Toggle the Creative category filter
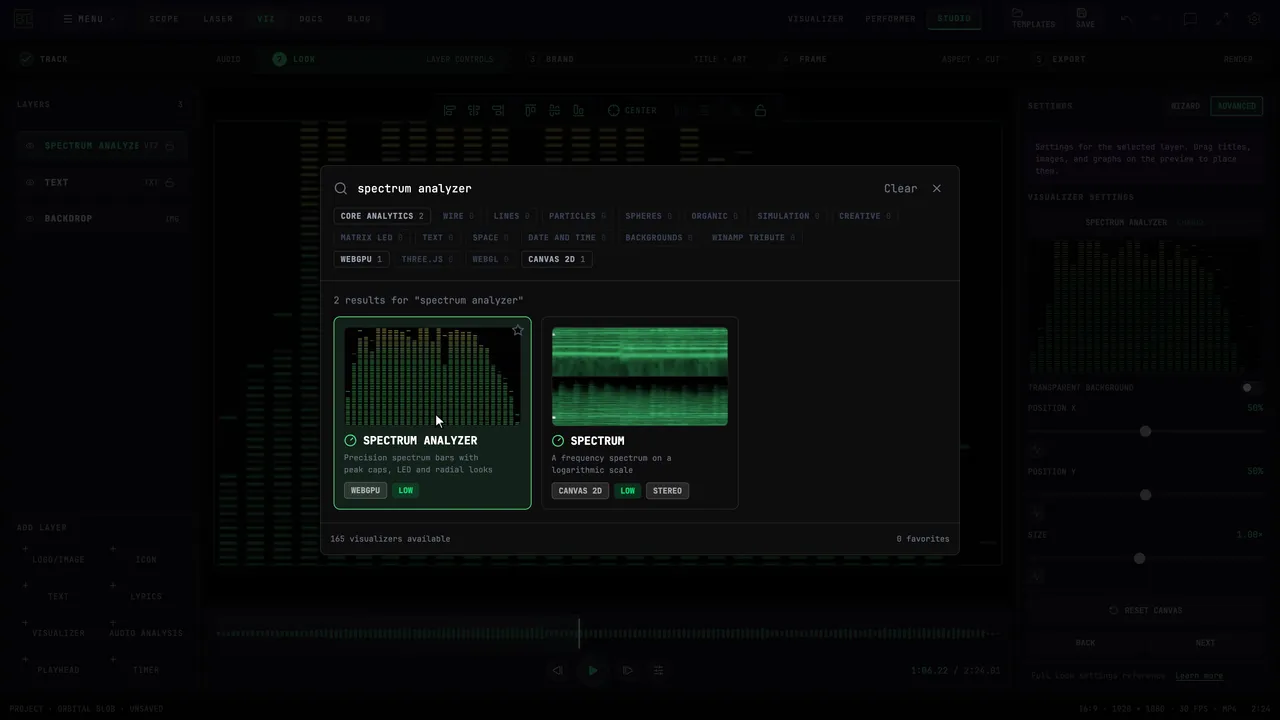 click(865, 216)
